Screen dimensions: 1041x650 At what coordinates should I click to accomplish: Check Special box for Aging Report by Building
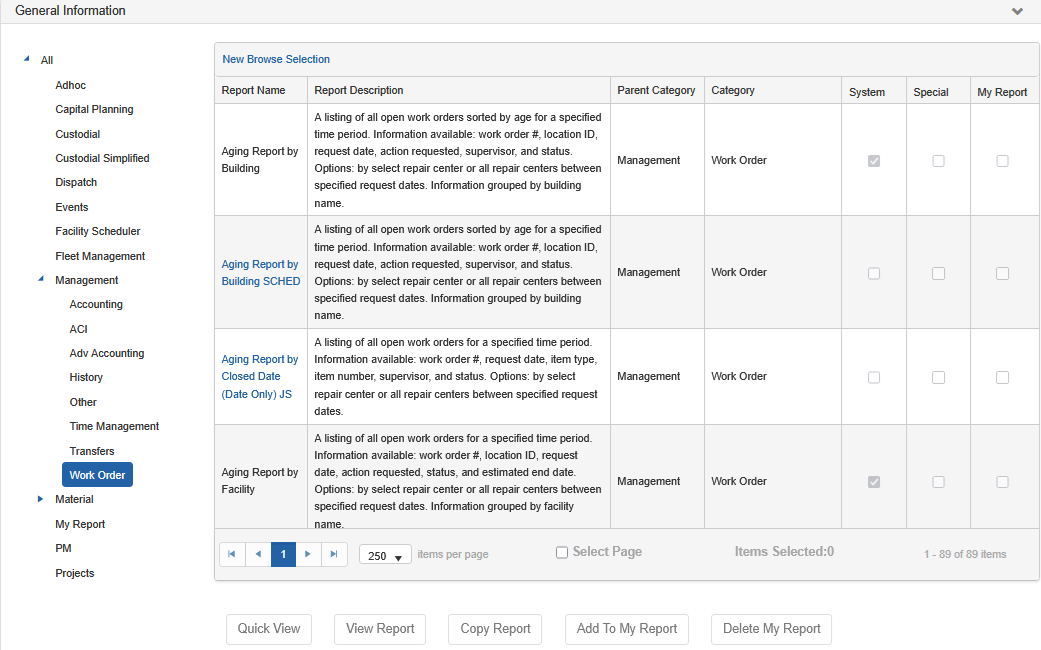point(938,161)
